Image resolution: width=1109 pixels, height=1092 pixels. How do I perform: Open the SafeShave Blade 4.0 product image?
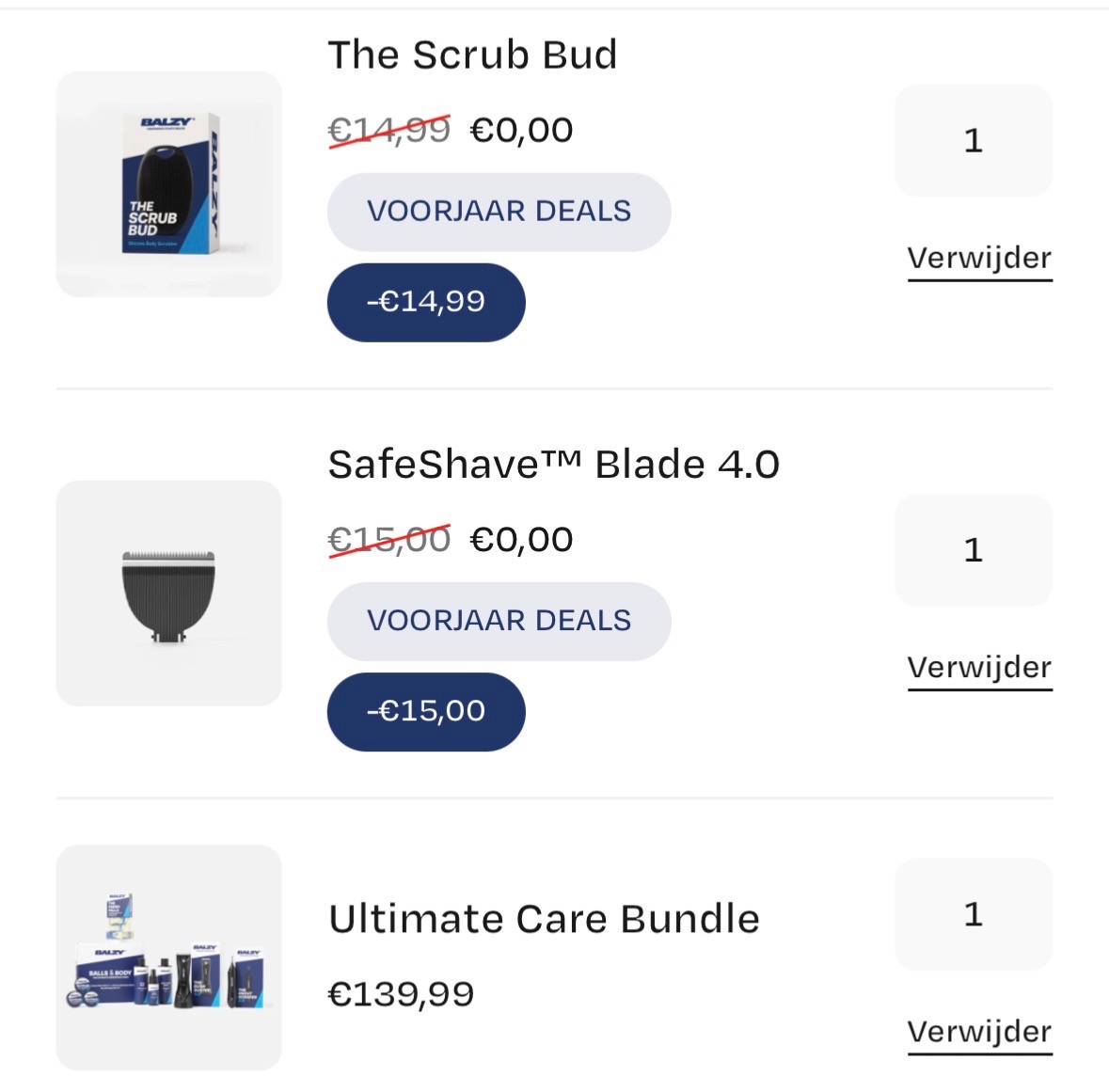pyautogui.click(x=169, y=593)
